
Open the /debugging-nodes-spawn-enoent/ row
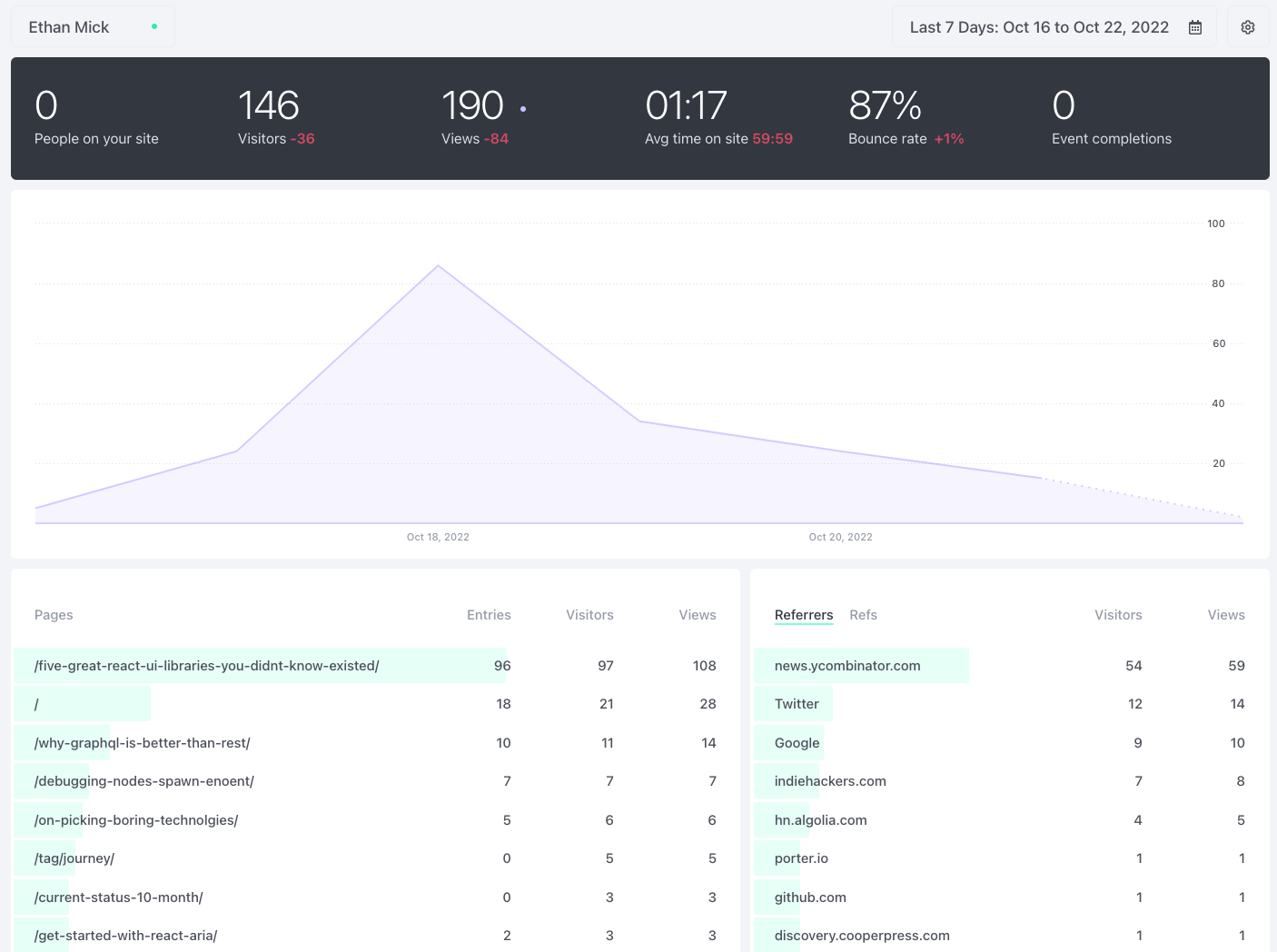tap(375, 781)
